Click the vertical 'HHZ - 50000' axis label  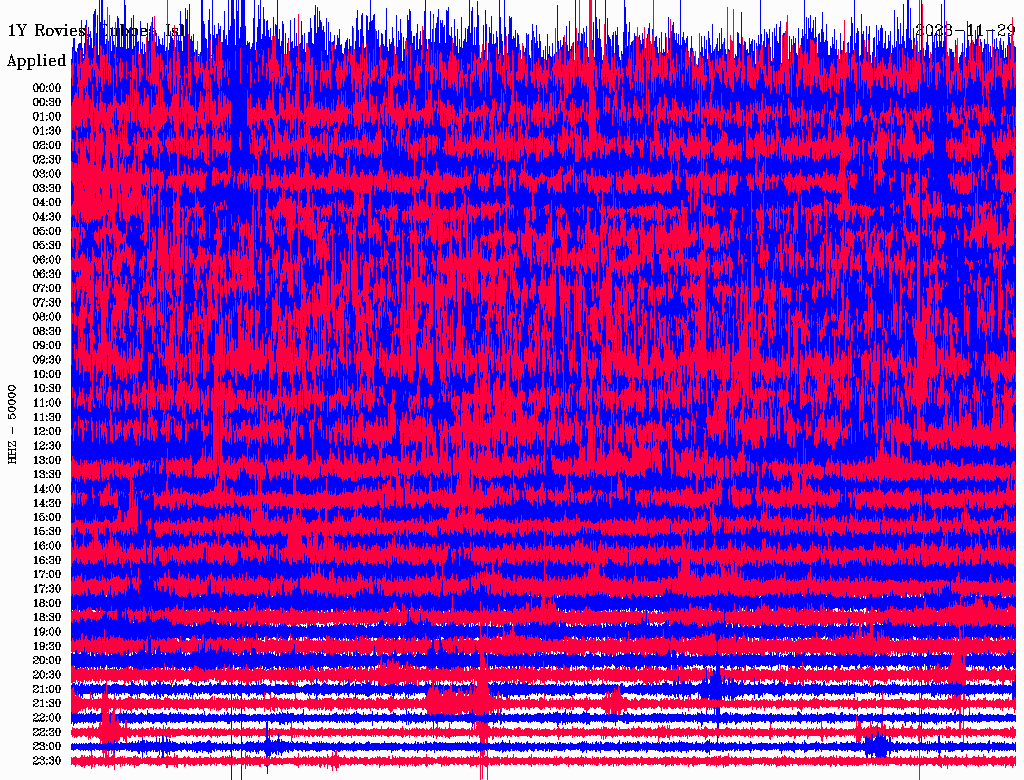click(12, 424)
